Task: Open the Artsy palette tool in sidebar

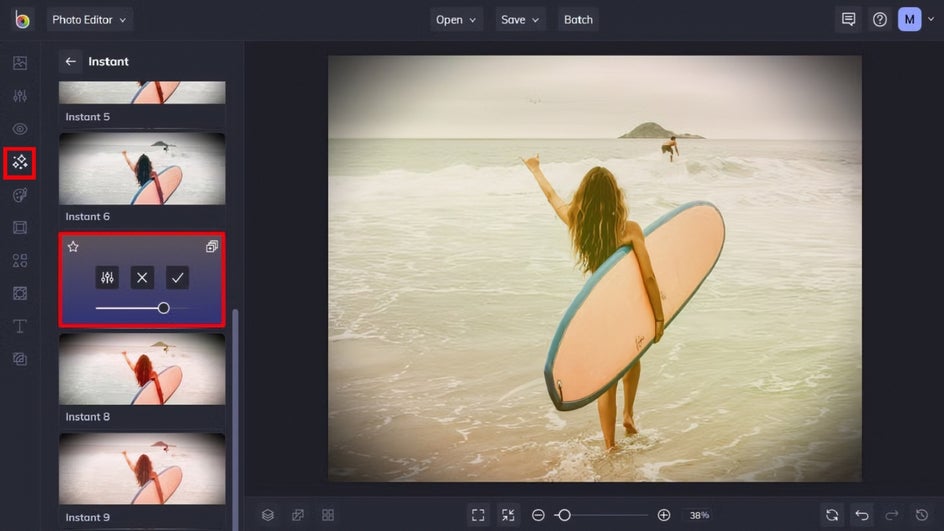Action: (x=20, y=195)
